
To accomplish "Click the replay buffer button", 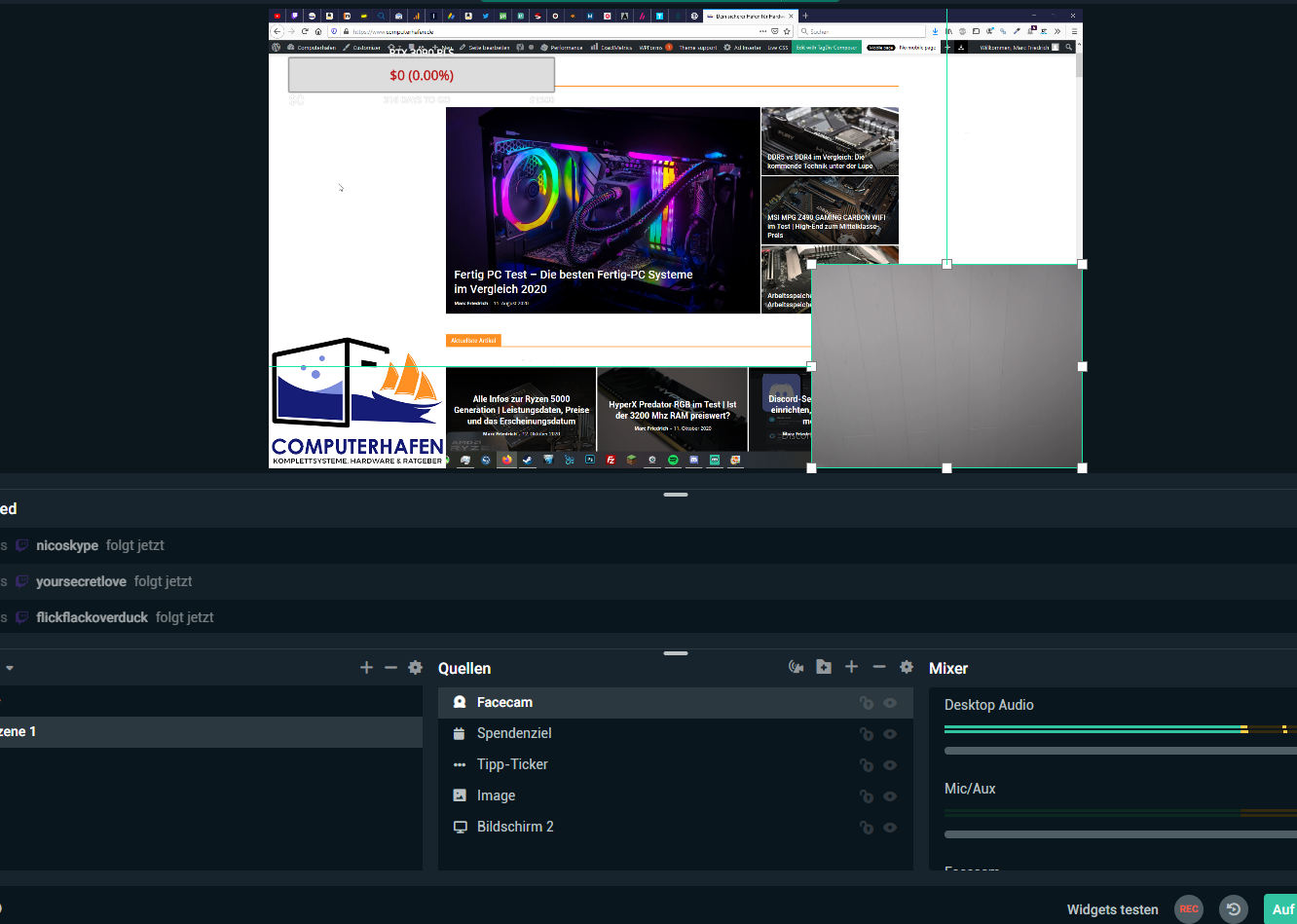I will pyautogui.click(x=1234, y=908).
